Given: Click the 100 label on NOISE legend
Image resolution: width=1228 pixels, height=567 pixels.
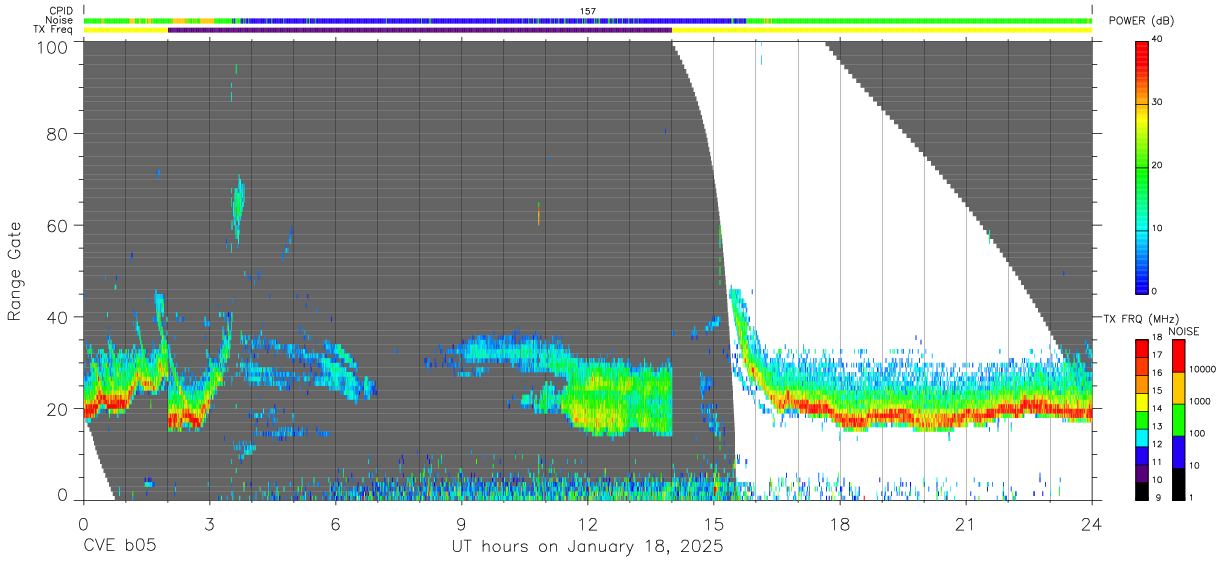Looking at the screenshot, I should (1198, 433).
